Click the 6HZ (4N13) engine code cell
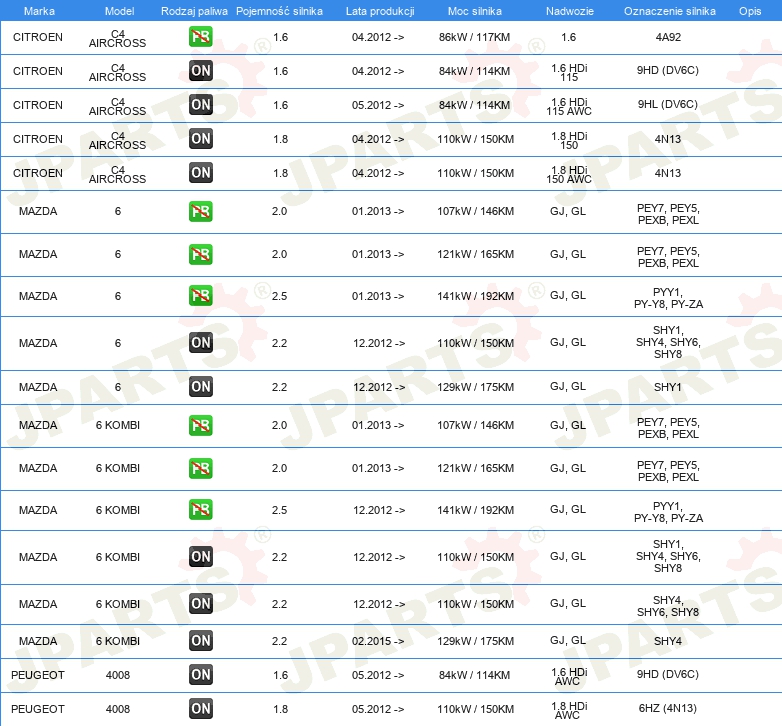Image resolution: width=782 pixels, height=726 pixels. pos(668,708)
